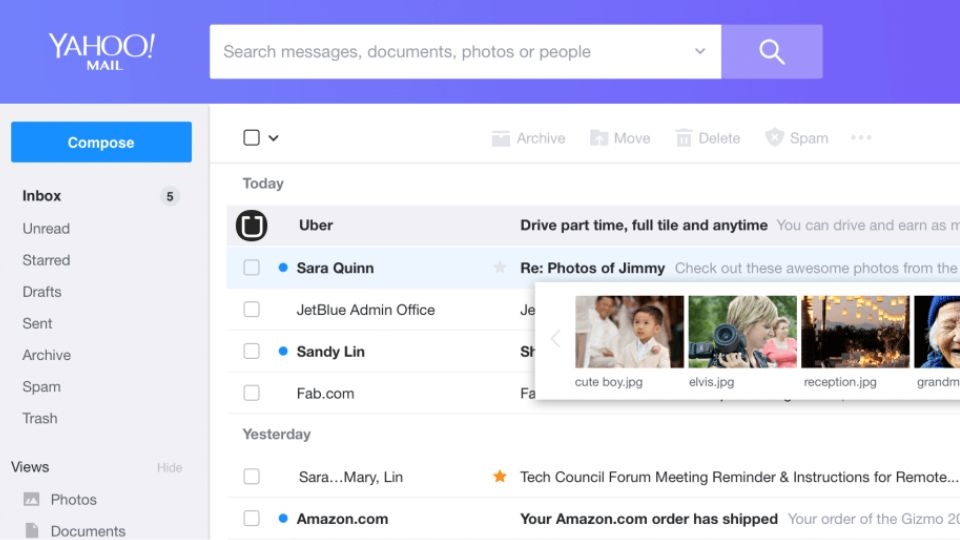Screen dimensions: 960x540
Task: Click the Spam shield icon
Action: pos(774,137)
